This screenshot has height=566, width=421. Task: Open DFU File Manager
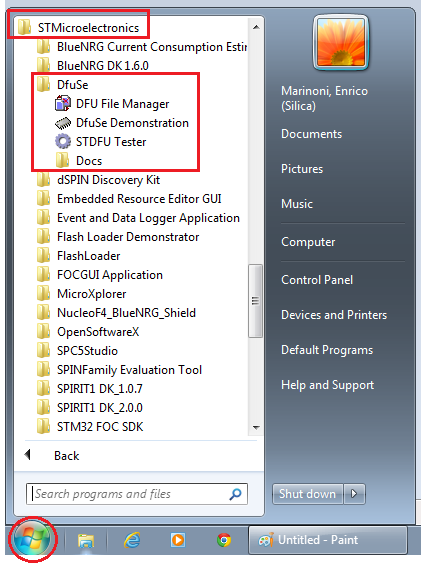(112, 104)
